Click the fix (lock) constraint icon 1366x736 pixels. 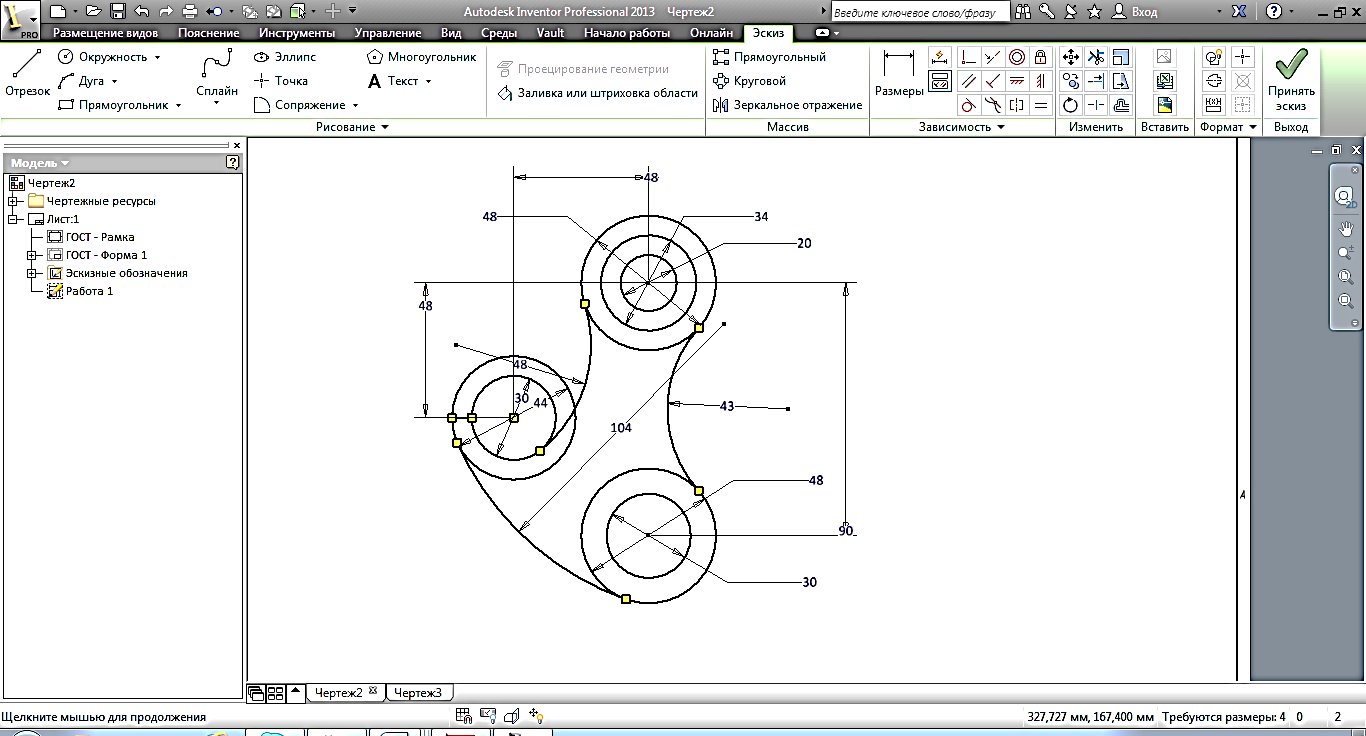[x=1040, y=57]
